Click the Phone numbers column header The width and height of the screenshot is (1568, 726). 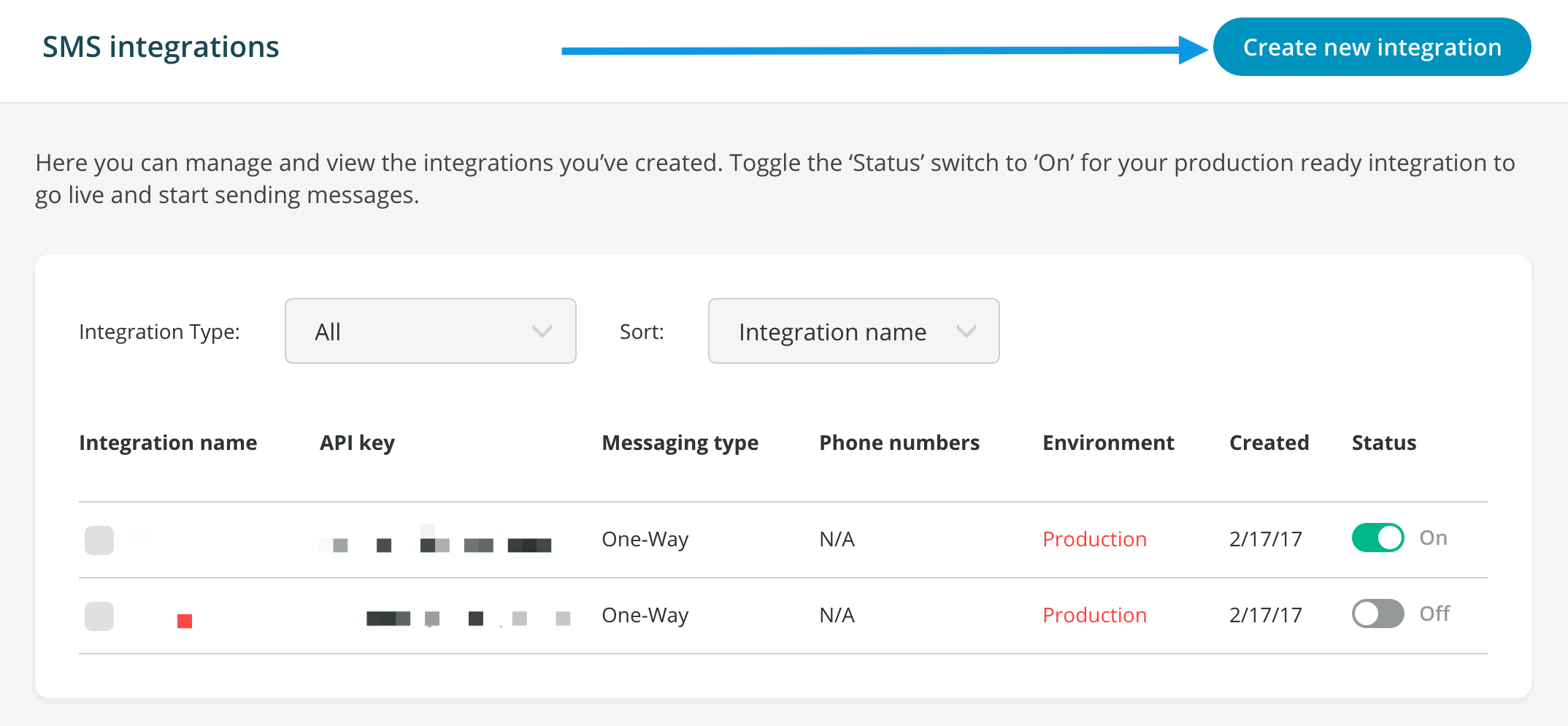[899, 443]
